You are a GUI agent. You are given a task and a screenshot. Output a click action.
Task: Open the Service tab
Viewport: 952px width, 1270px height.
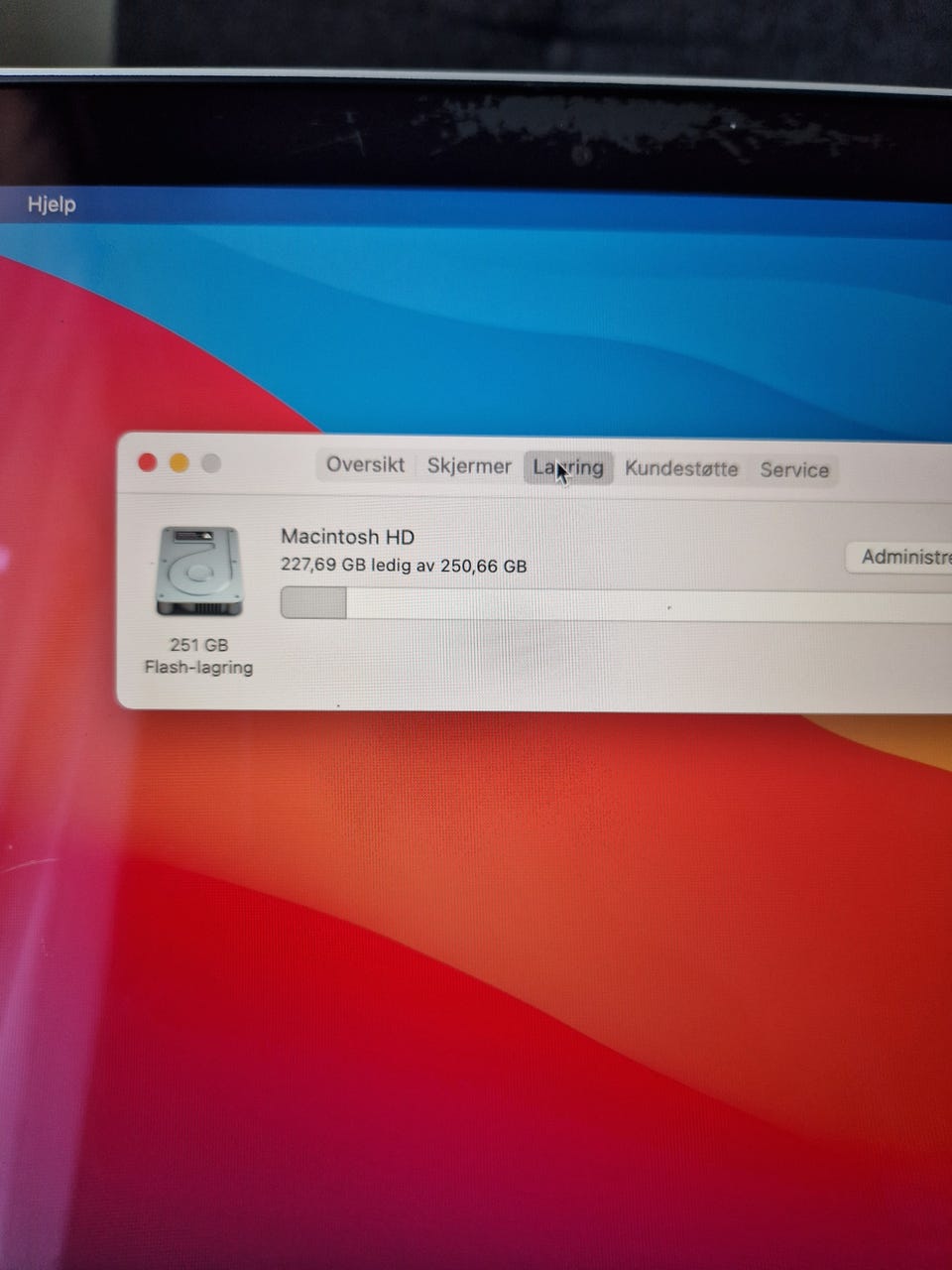(794, 469)
